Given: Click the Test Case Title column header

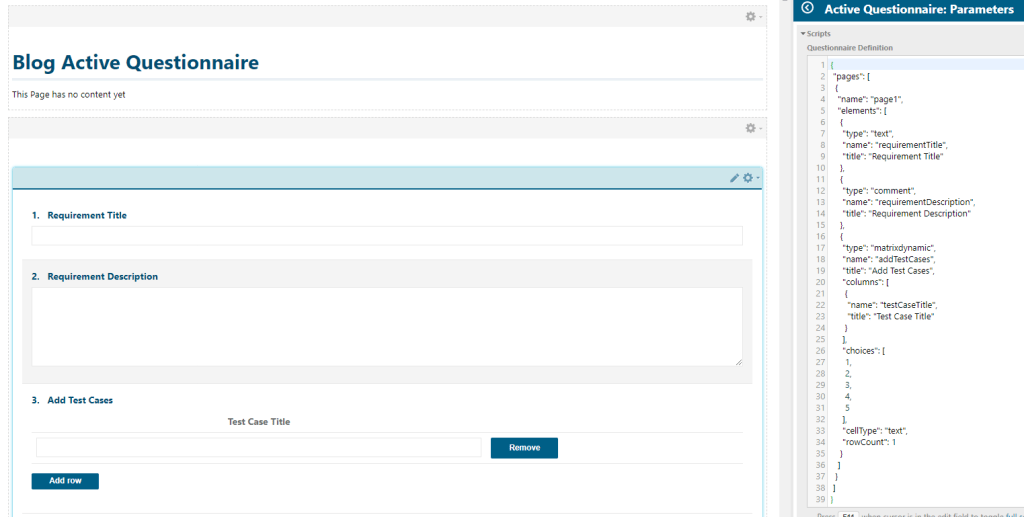Looking at the screenshot, I should pos(259,422).
